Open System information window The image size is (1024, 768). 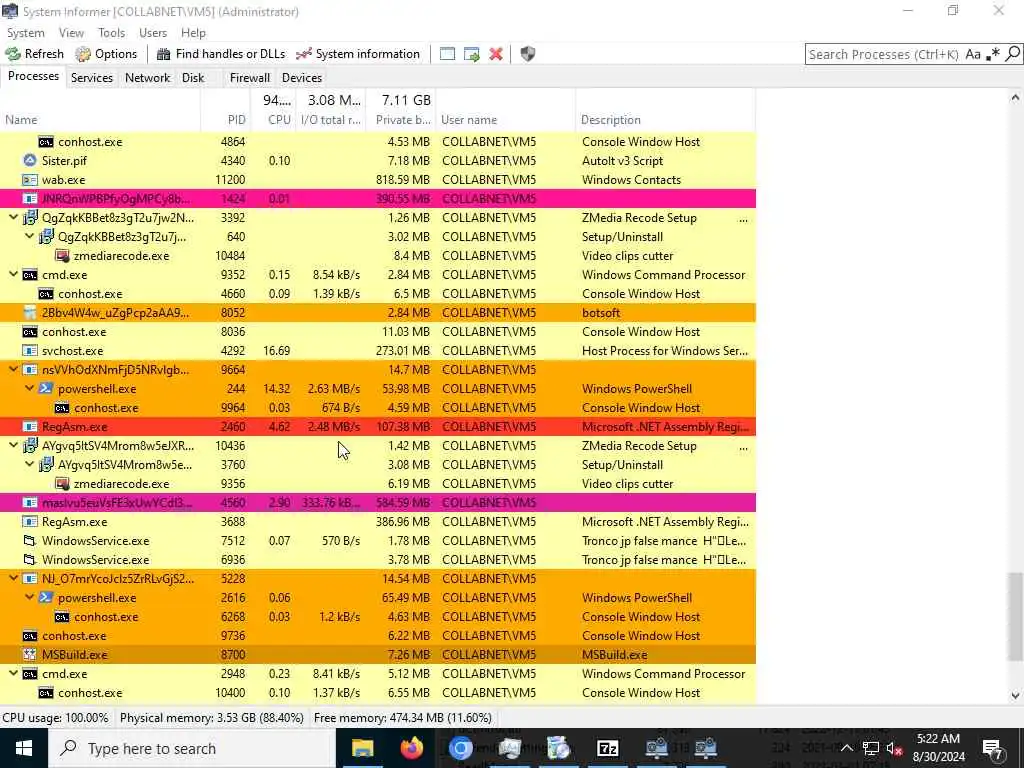tap(358, 54)
